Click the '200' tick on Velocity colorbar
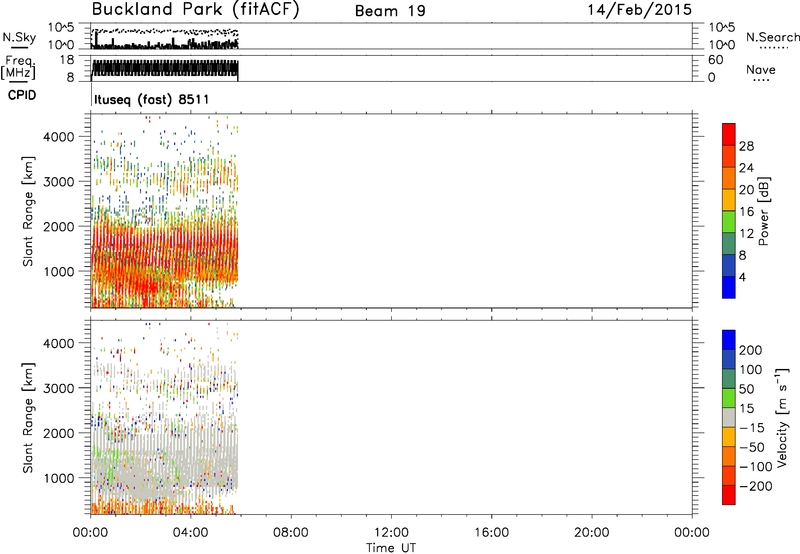Screen dimensions: 800x554 [x=751, y=350]
